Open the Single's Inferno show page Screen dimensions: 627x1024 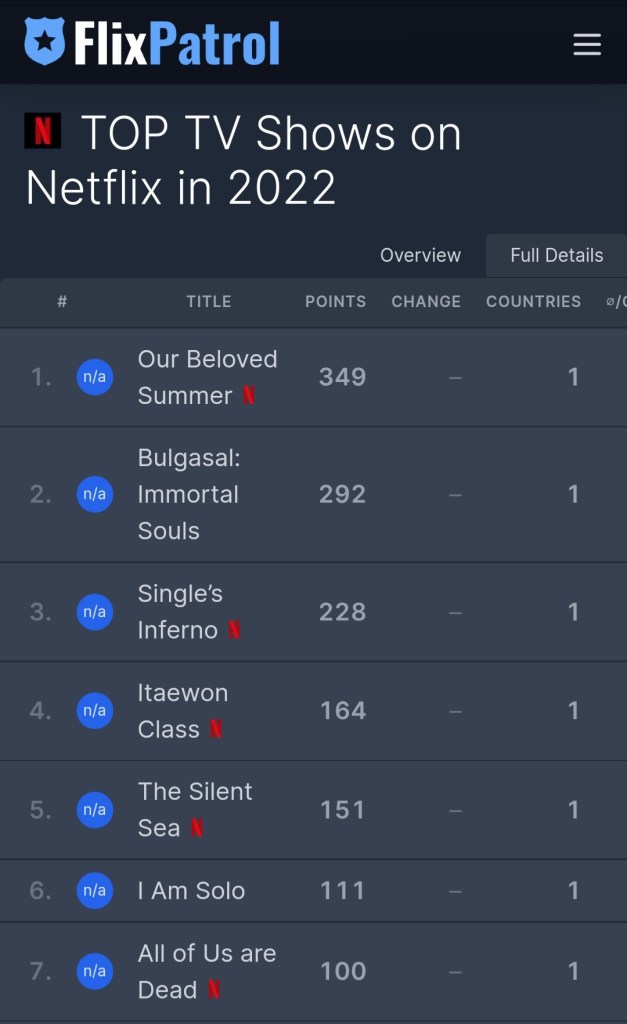coord(180,611)
